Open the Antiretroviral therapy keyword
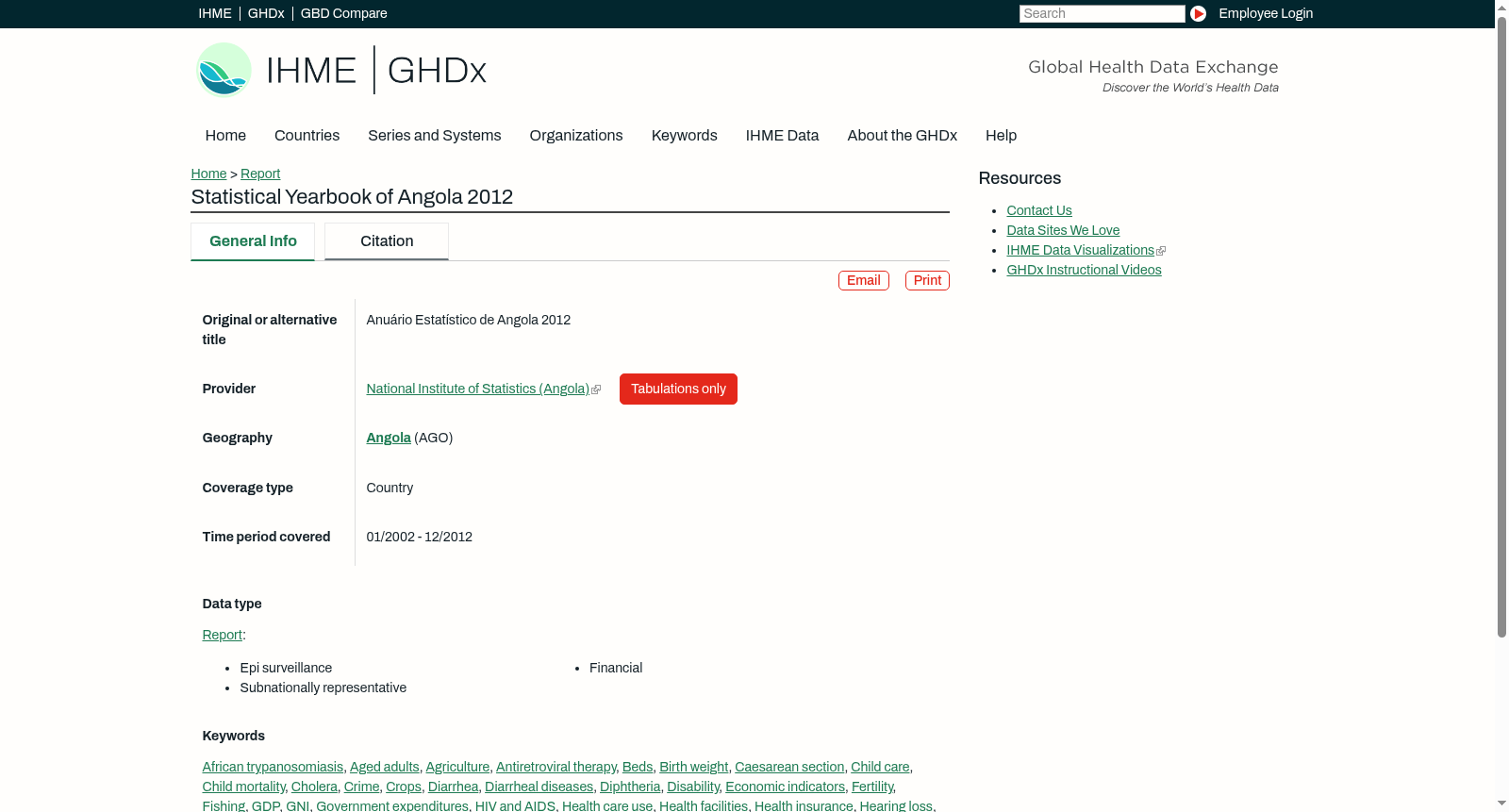Viewport: 1509px width, 812px height. pyautogui.click(x=556, y=767)
